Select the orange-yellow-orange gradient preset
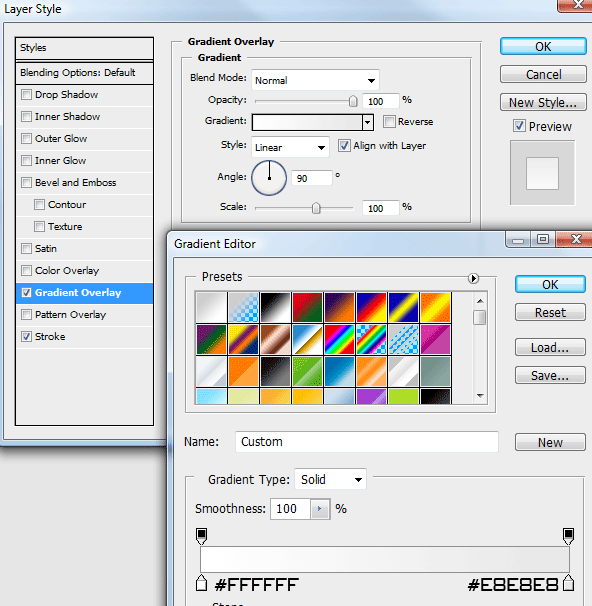 (435, 307)
